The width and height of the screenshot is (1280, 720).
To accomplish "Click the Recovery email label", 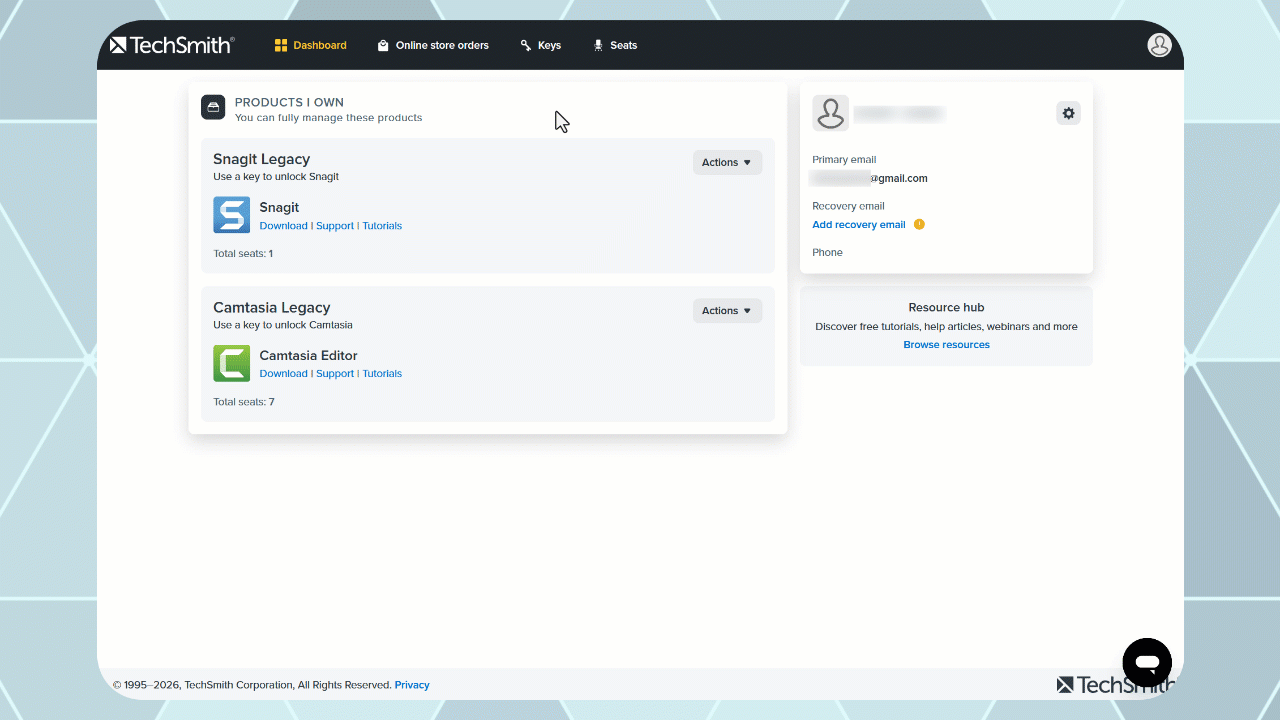I will coord(848,206).
